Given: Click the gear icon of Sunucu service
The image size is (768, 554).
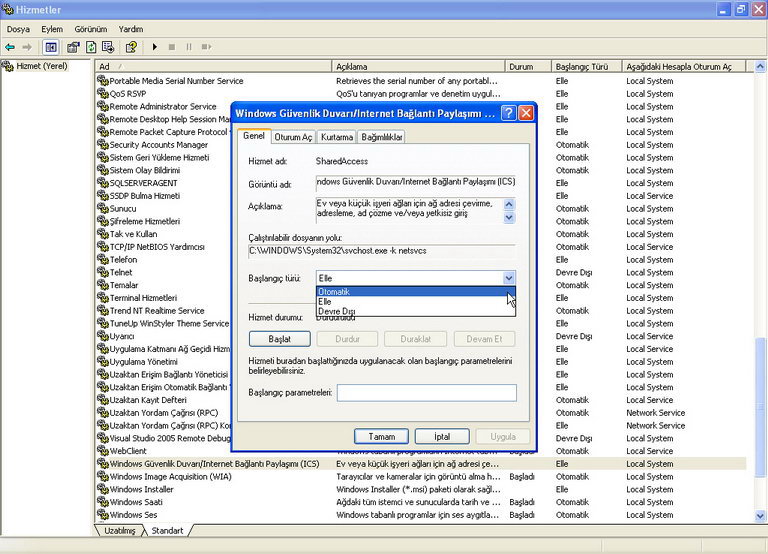Looking at the screenshot, I should (103, 208).
